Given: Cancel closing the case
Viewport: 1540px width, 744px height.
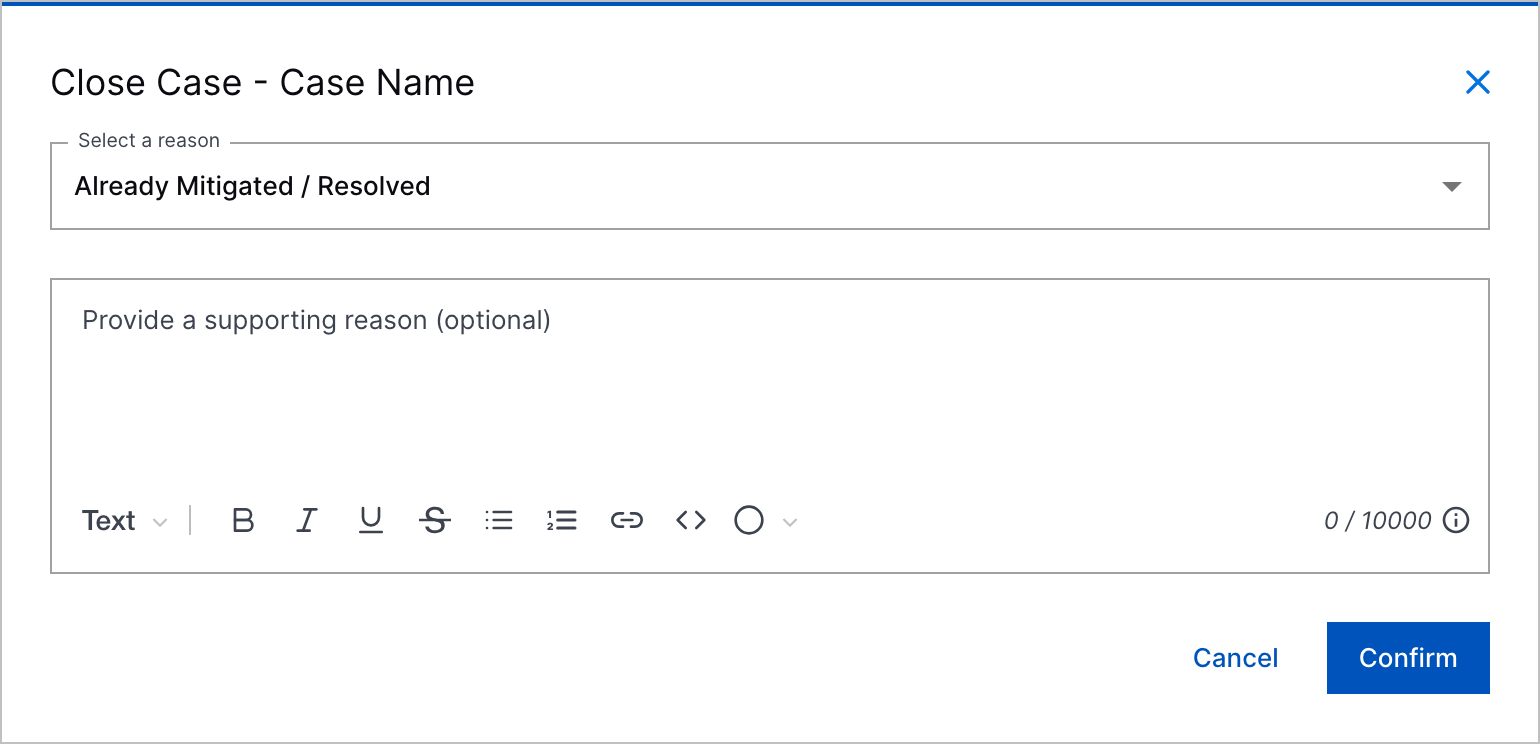Looking at the screenshot, I should click(1236, 658).
